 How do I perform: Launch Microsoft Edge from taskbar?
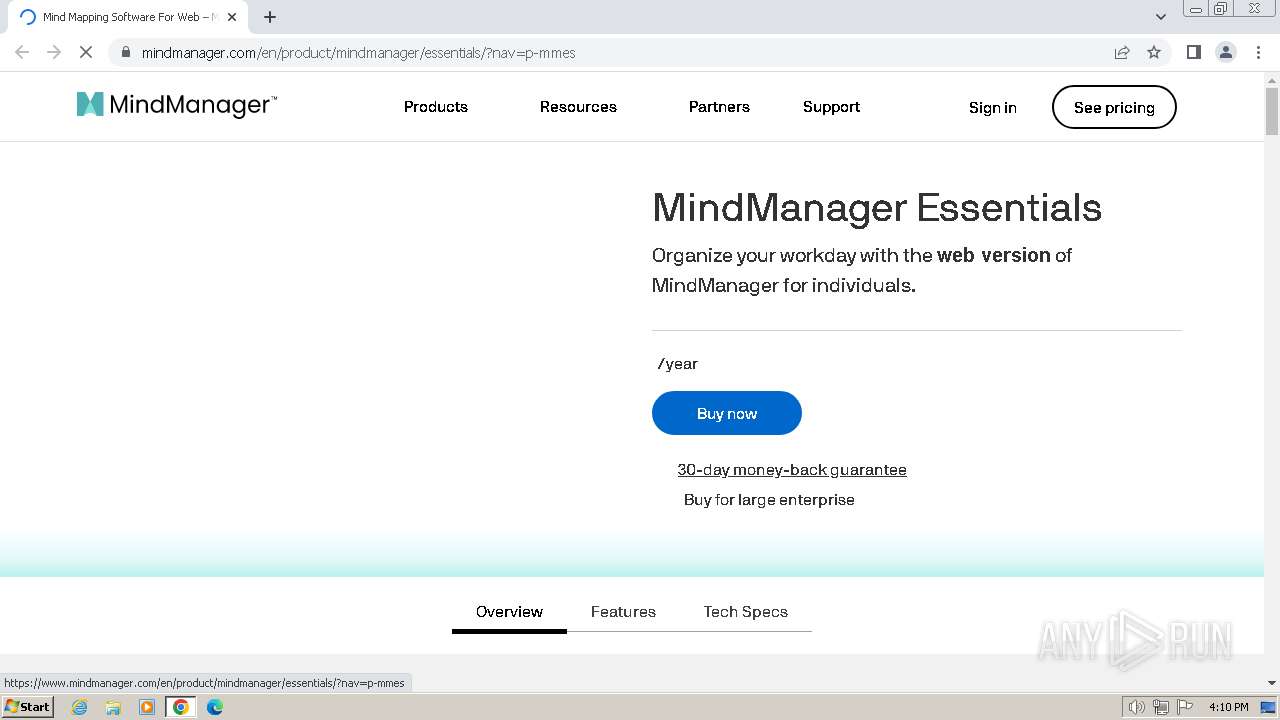click(x=215, y=707)
